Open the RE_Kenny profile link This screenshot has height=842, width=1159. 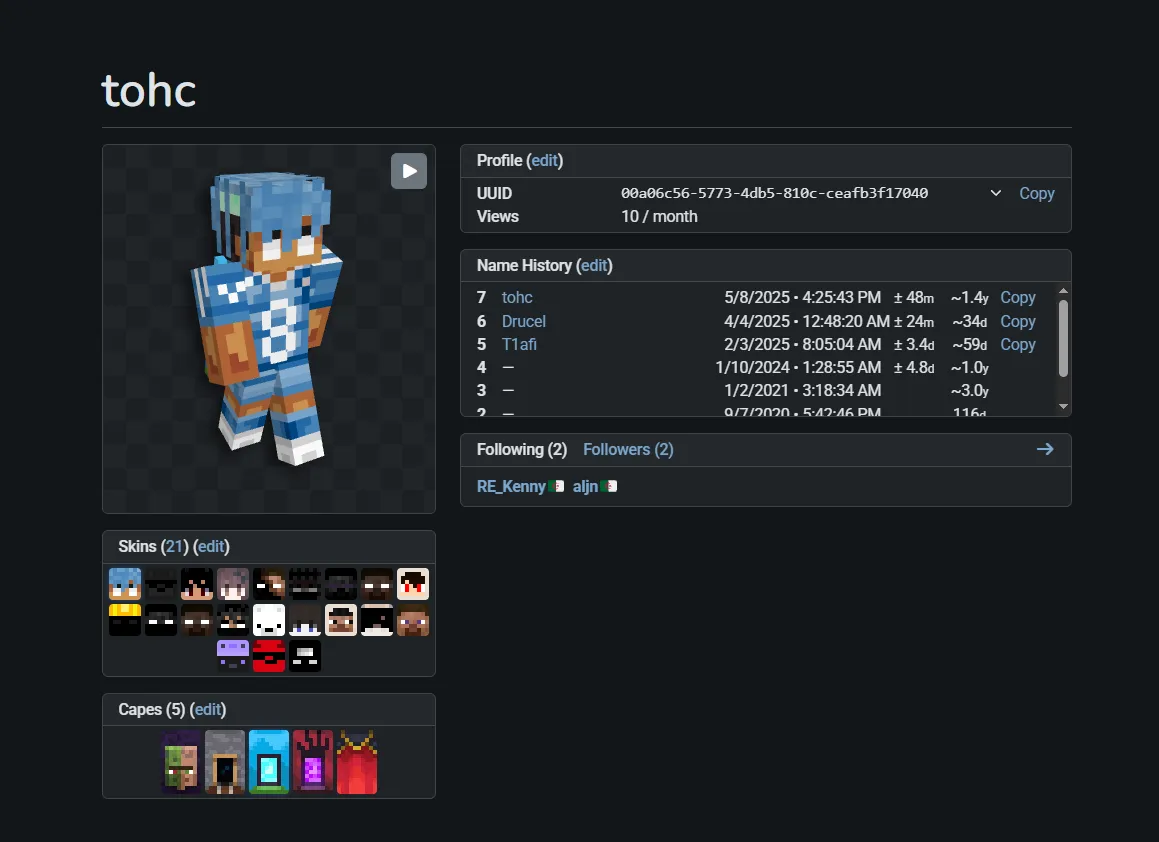[511, 486]
